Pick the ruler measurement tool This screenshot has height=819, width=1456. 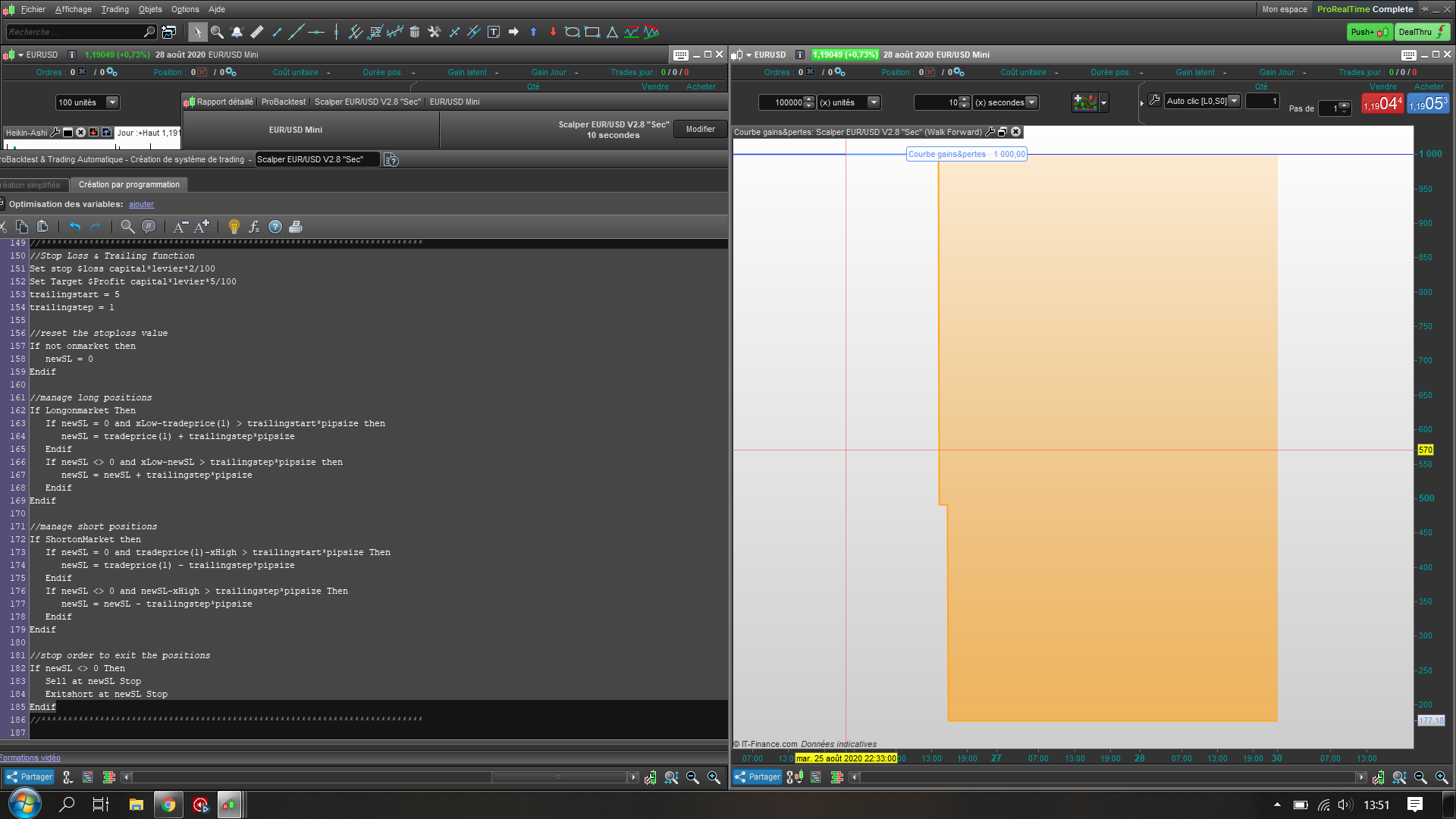257,32
